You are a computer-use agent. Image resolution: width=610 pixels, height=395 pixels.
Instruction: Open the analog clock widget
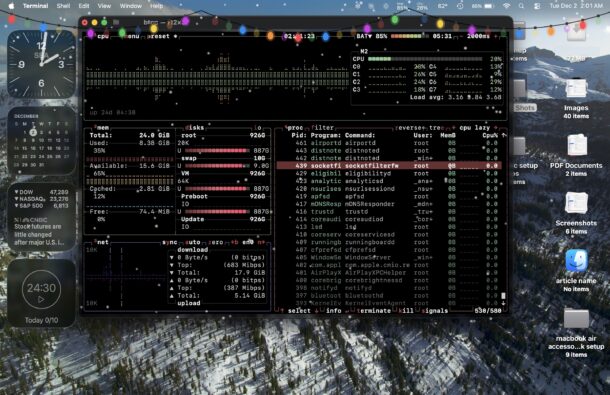point(41,64)
